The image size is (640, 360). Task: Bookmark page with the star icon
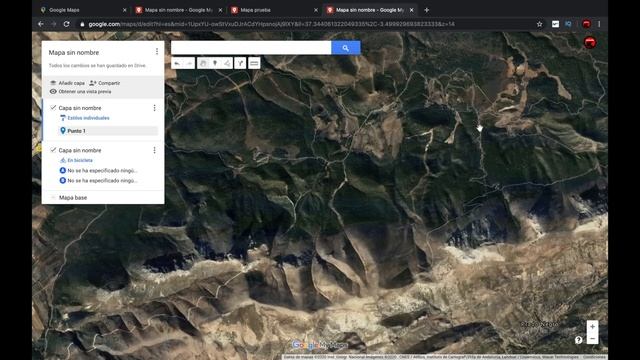tap(540, 24)
